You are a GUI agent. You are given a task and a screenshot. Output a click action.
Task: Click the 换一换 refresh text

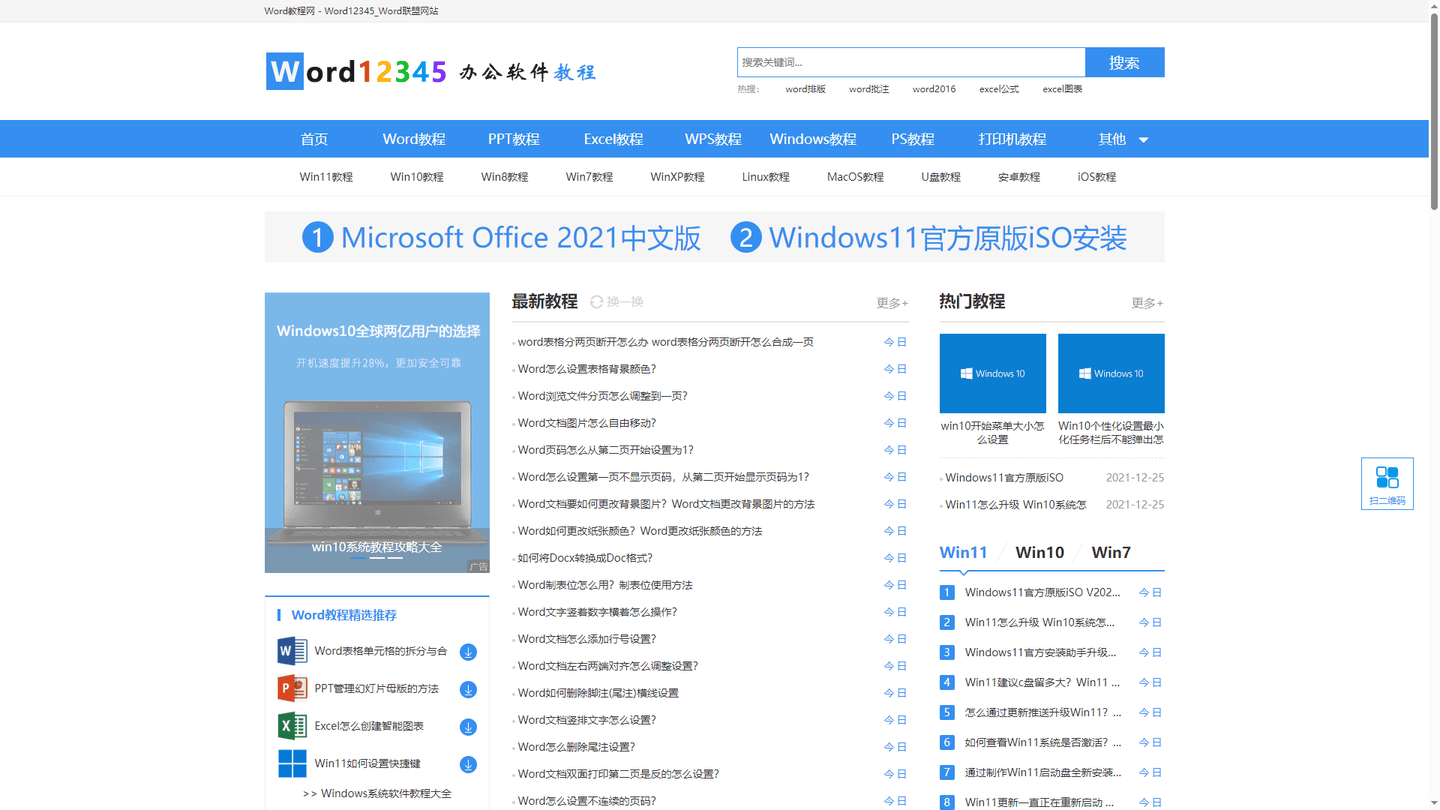tap(625, 302)
